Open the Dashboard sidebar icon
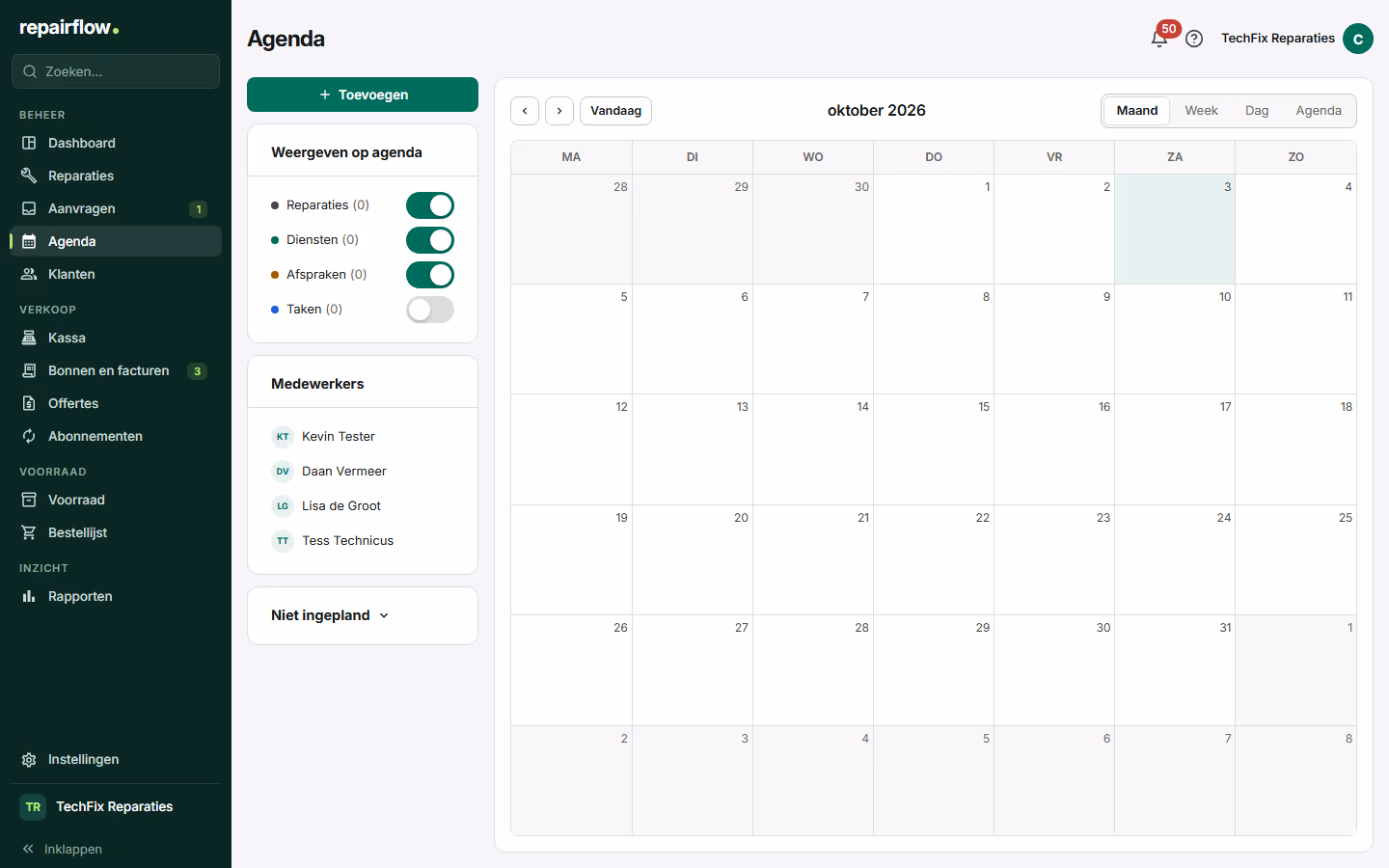 (x=29, y=143)
